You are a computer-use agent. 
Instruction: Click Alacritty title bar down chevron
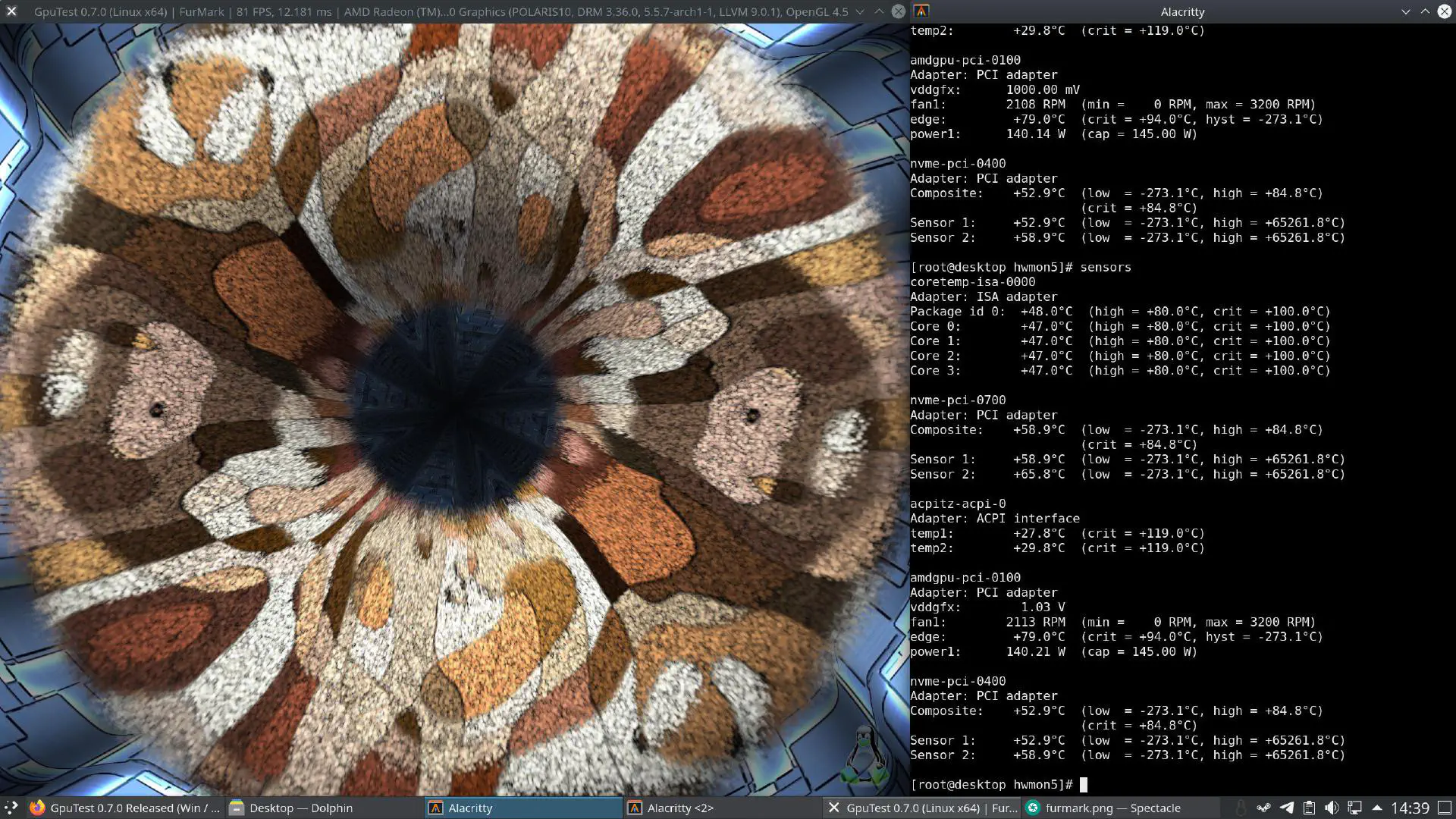pyautogui.click(x=1405, y=11)
